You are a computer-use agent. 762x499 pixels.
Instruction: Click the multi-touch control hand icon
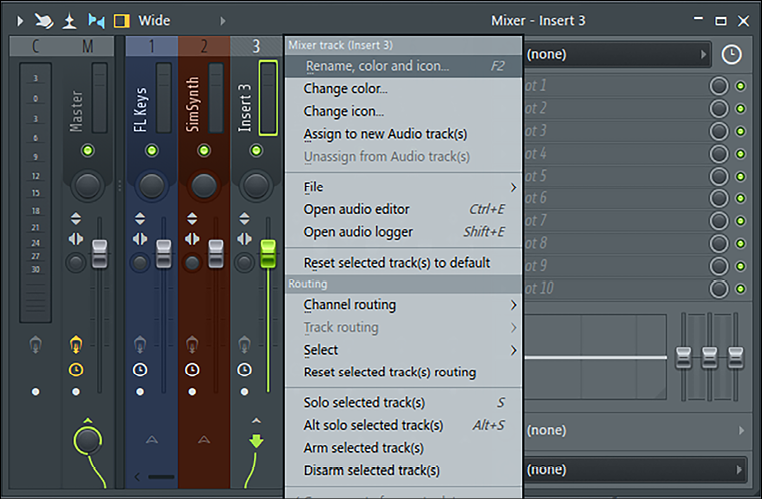44,21
